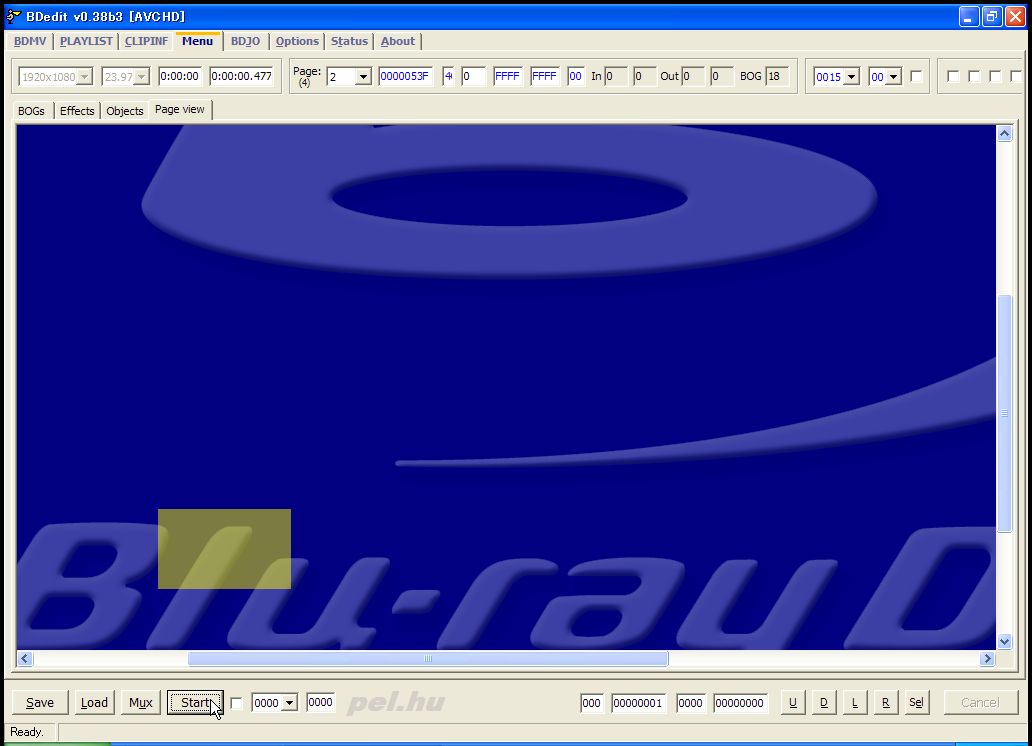Open the 00 dropdown next to 0015
Viewport: 1032px width, 746px height.
click(893, 77)
